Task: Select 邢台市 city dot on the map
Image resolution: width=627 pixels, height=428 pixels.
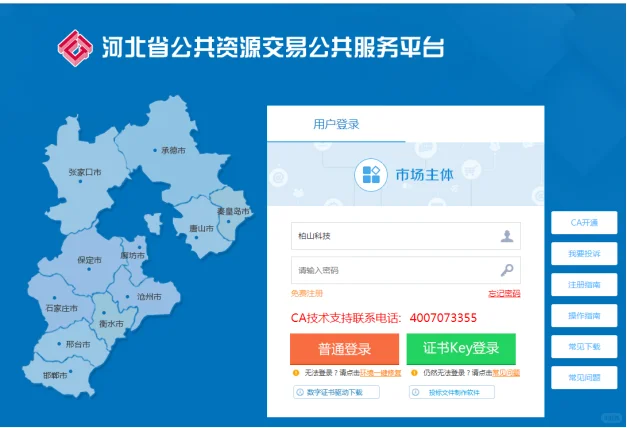Action: coord(59,344)
